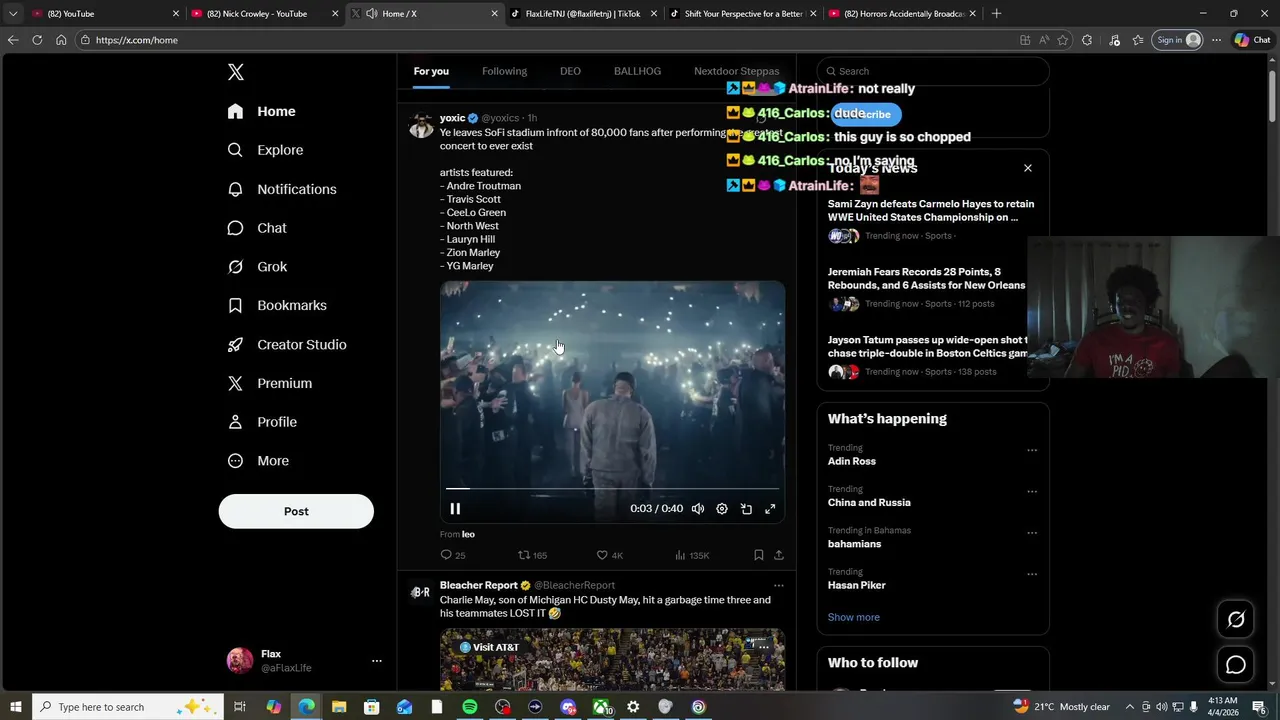1280x720 pixels.
Task: Share the yoxic post
Action: (x=779, y=555)
